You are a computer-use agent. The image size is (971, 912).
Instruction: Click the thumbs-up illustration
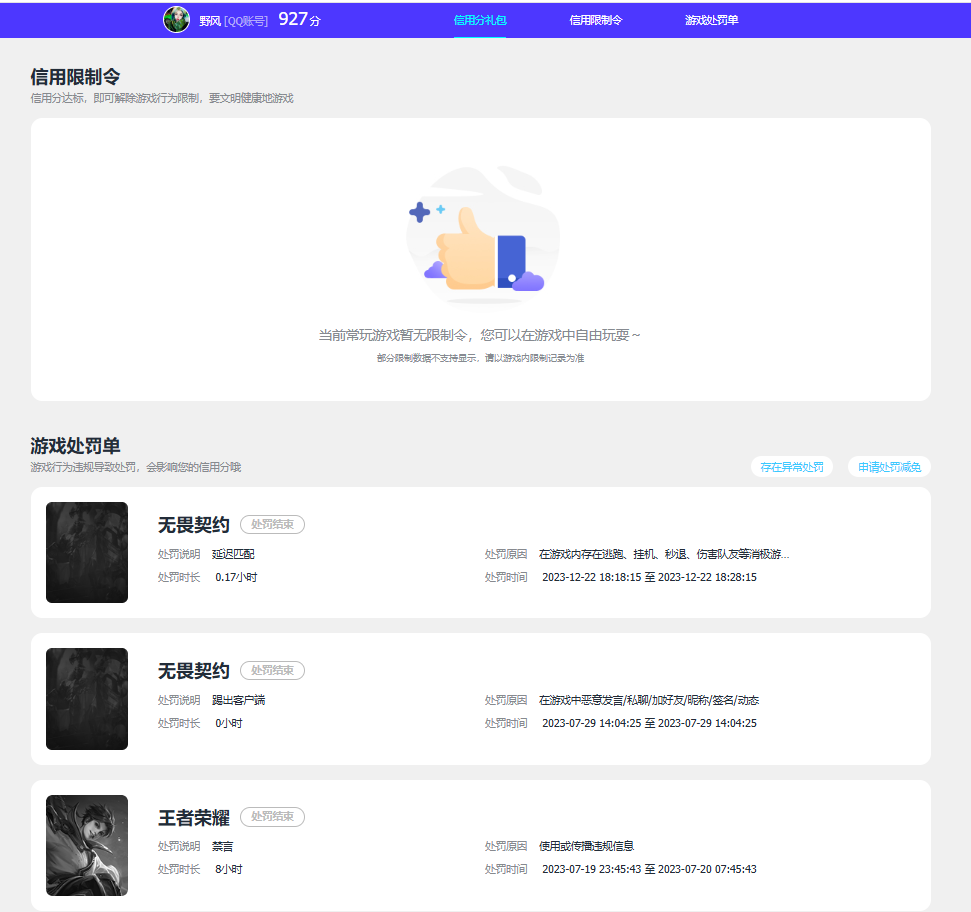(482, 235)
